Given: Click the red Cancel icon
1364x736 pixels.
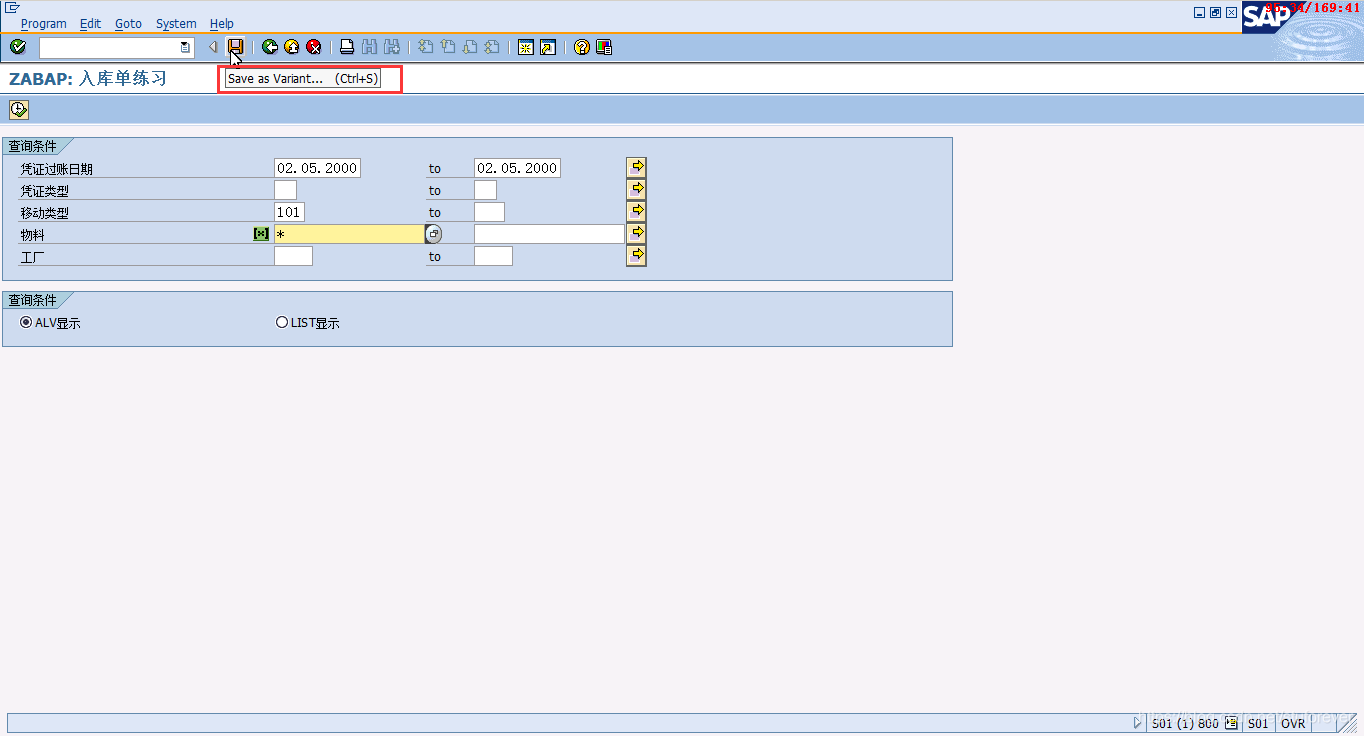Looking at the screenshot, I should coord(314,47).
